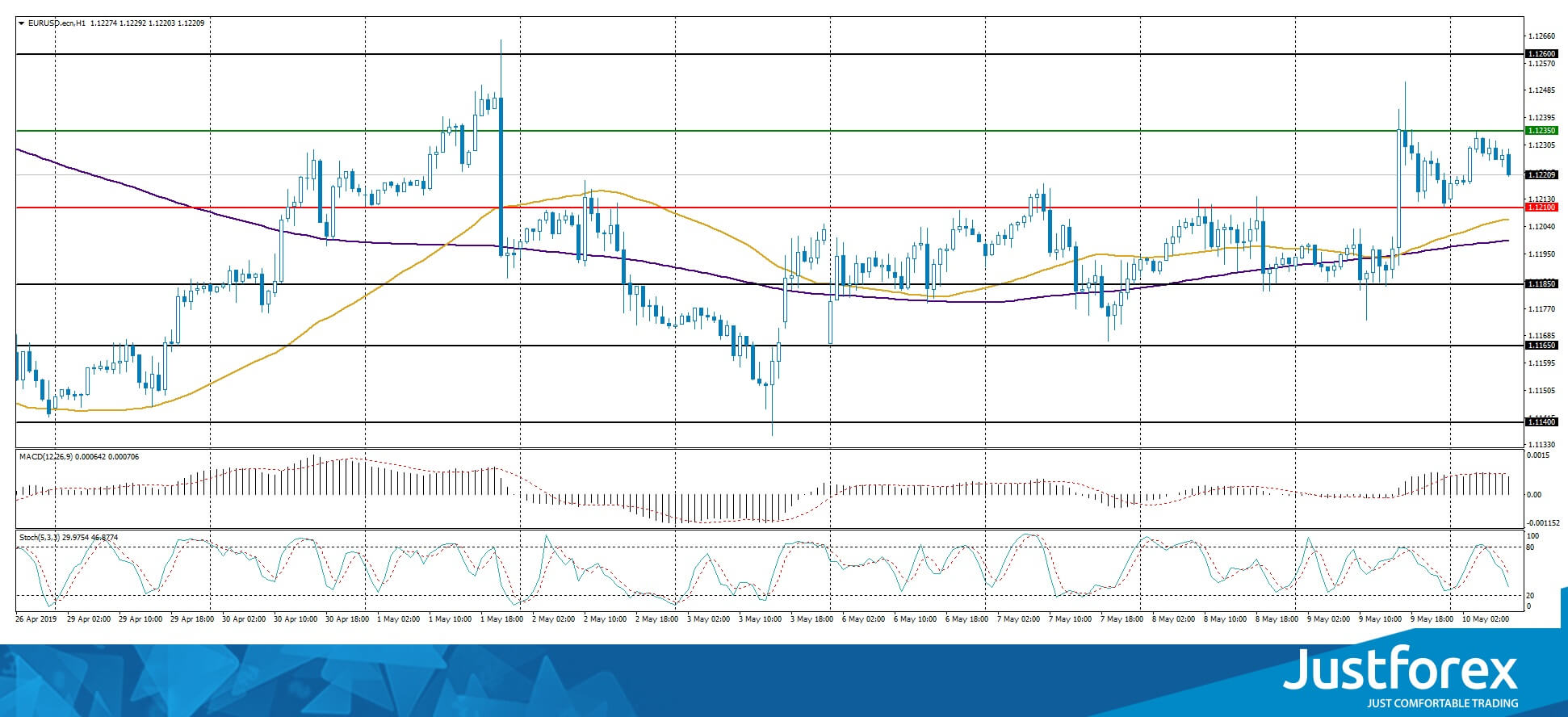Click the current price tag 1.12209 on the price axis
Screen dimensions: 1568x717
[1541, 174]
